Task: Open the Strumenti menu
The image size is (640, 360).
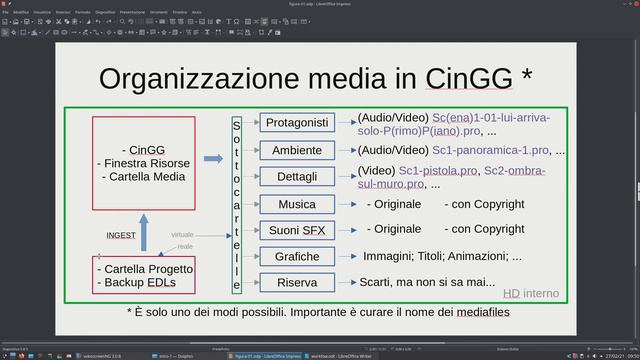Action: click(158, 12)
